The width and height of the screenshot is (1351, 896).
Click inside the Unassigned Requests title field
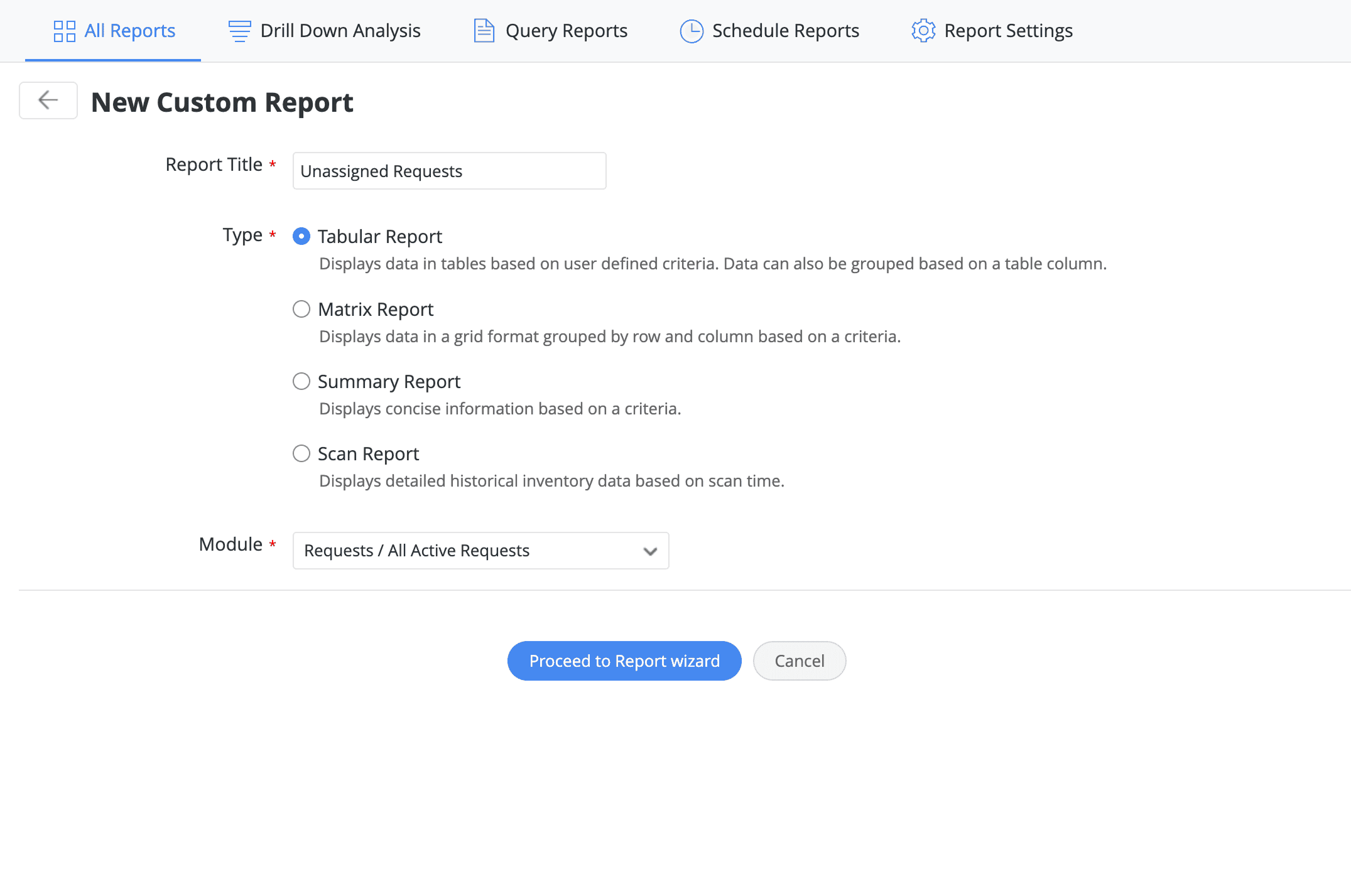pyautogui.click(x=448, y=170)
